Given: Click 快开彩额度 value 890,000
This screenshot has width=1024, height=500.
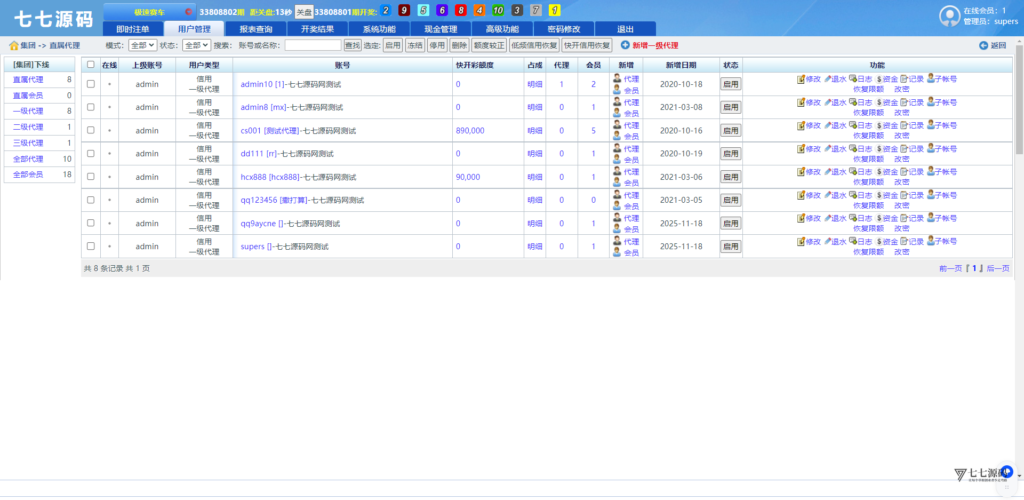Looking at the screenshot, I should click(470, 131).
